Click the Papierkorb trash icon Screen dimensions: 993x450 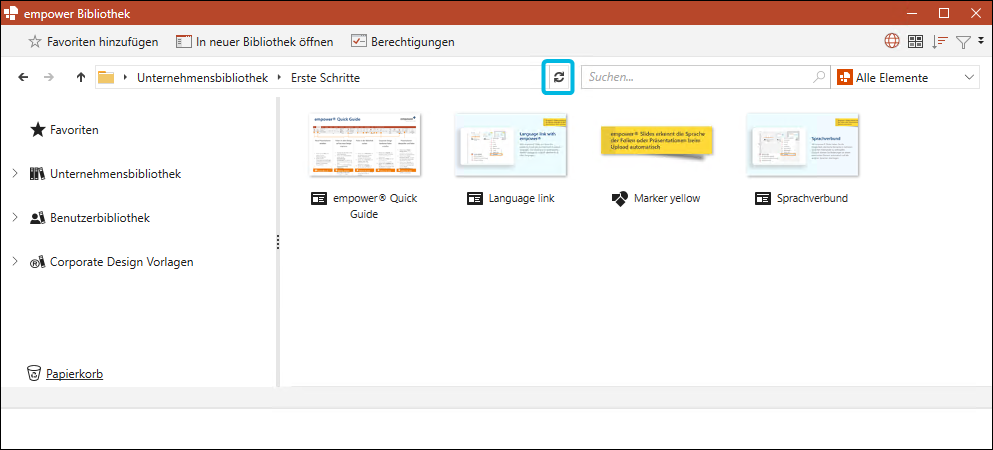34,373
